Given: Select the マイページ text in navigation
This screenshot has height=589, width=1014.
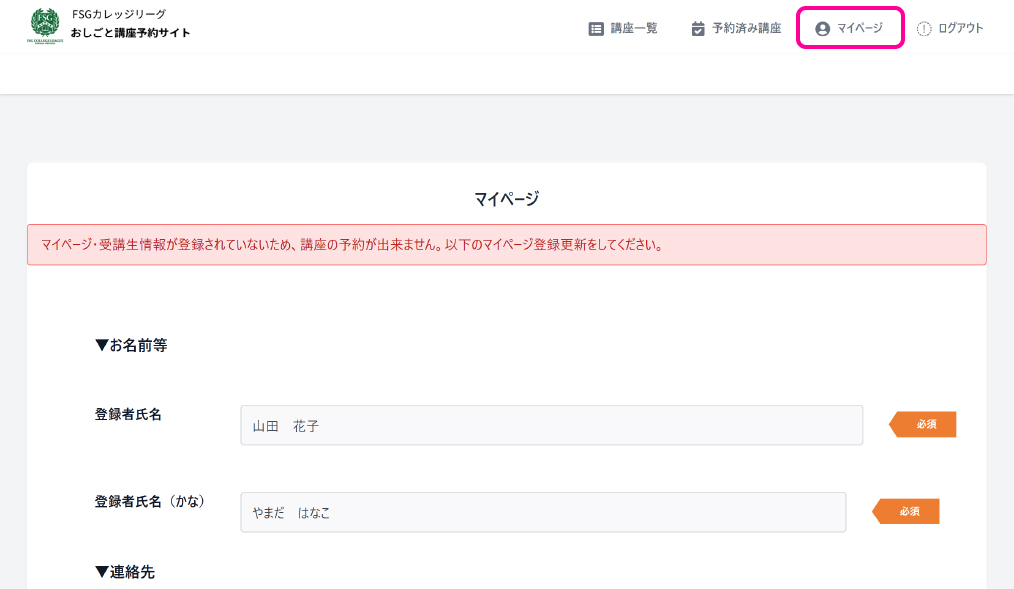Looking at the screenshot, I should point(860,29).
